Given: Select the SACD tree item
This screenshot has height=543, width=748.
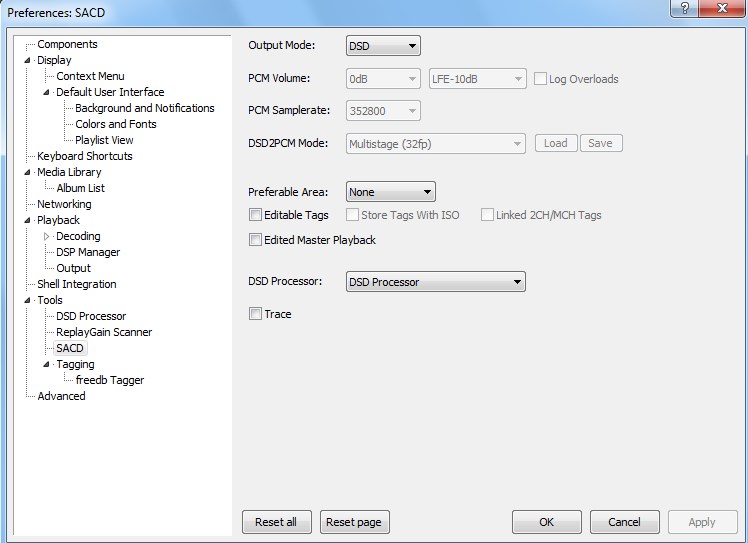Looking at the screenshot, I should pyautogui.click(x=70, y=348).
